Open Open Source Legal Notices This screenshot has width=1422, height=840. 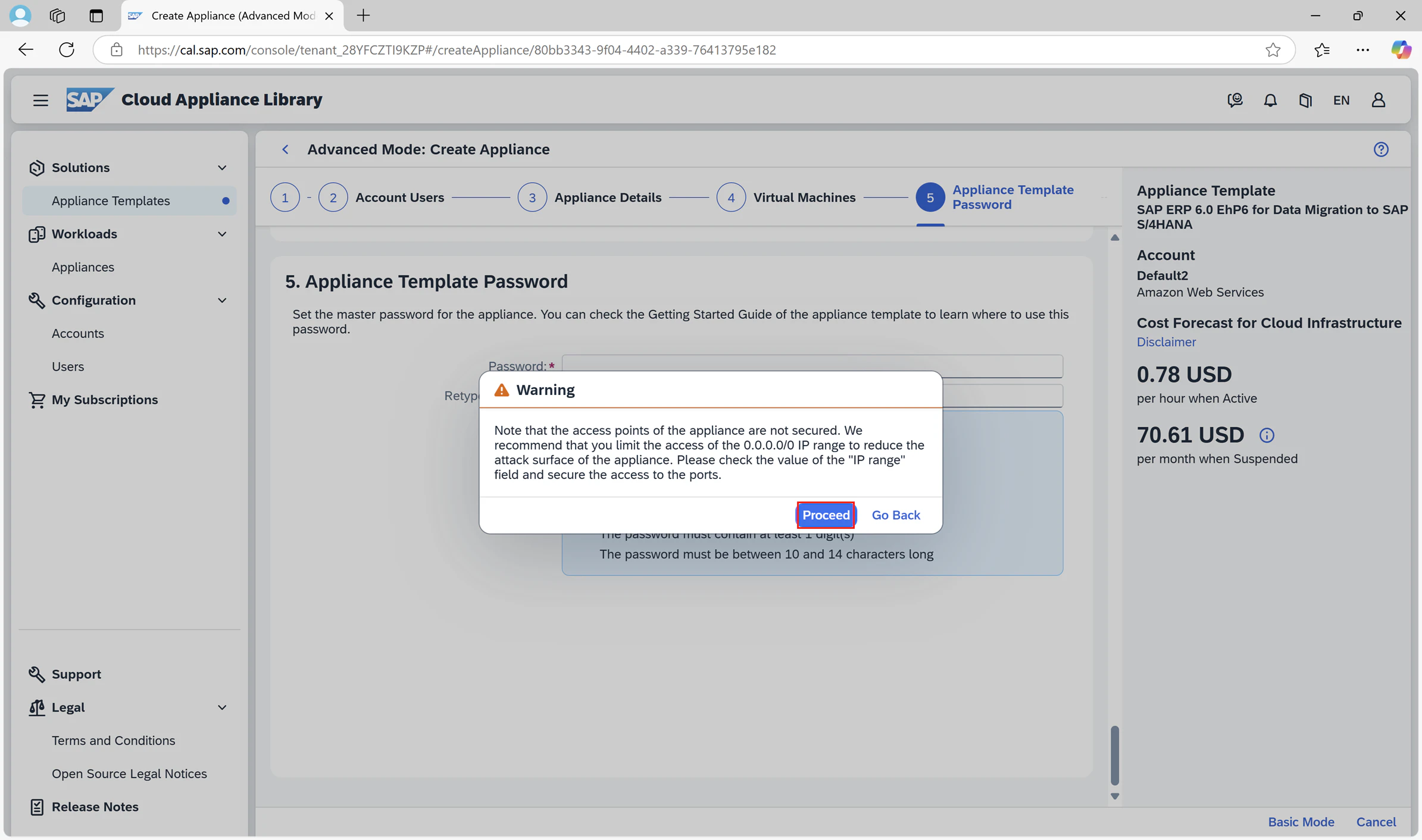(129, 774)
